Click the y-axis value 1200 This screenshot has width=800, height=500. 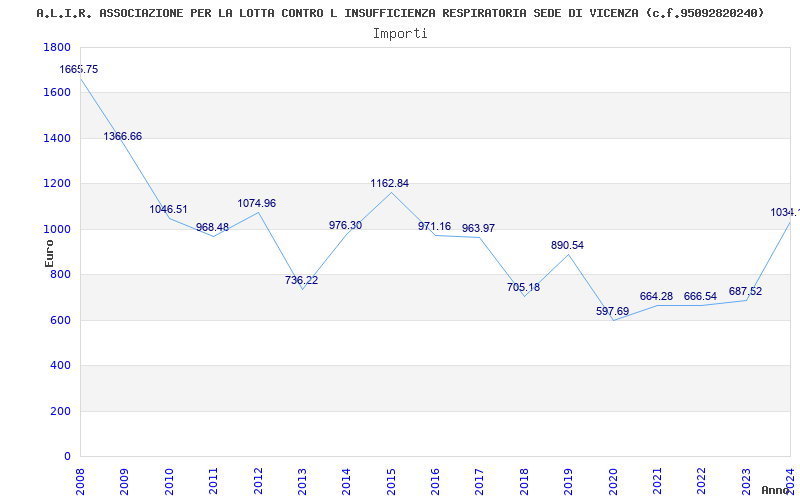tap(57, 184)
